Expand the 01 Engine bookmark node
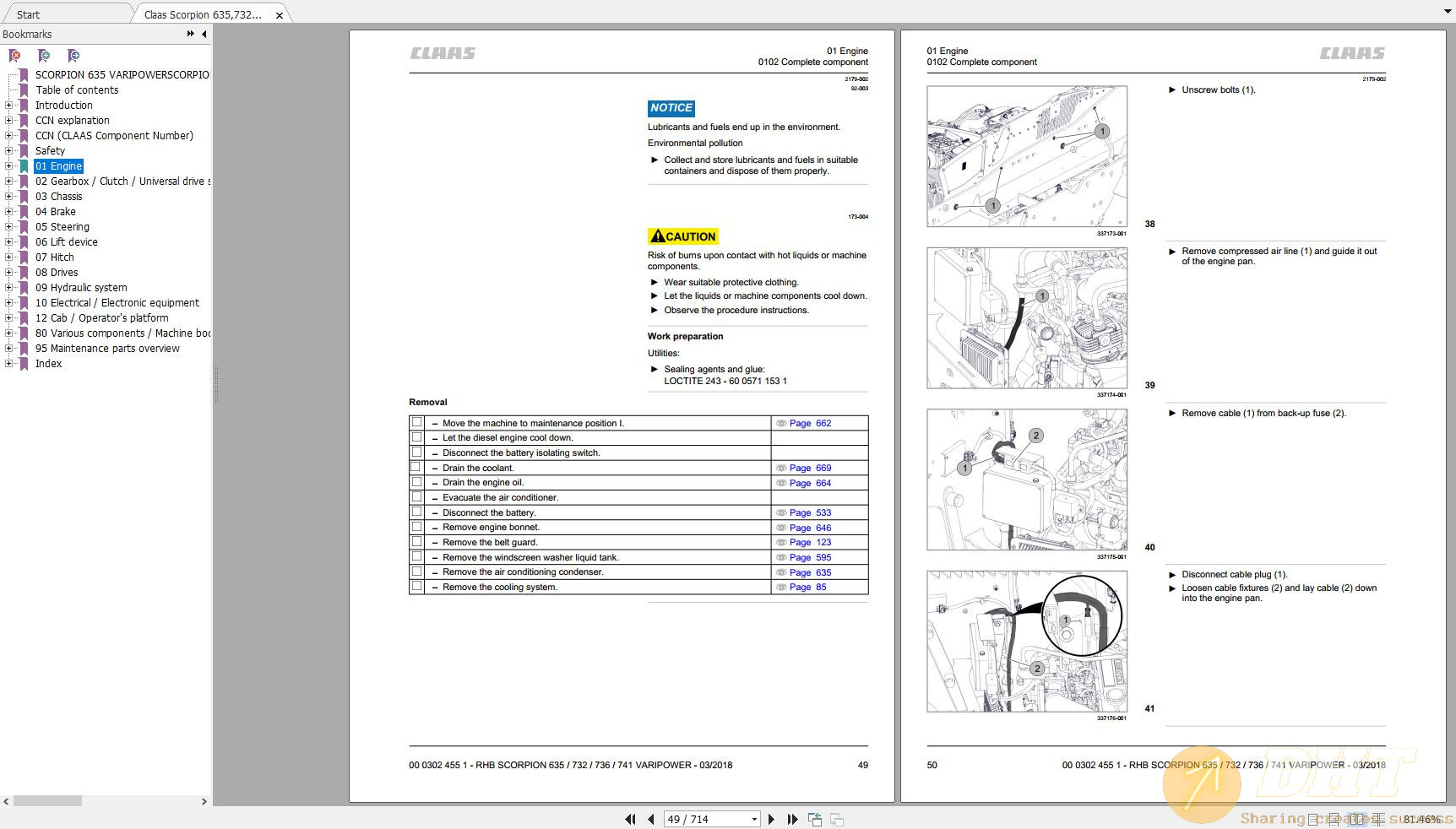 (x=8, y=166)
